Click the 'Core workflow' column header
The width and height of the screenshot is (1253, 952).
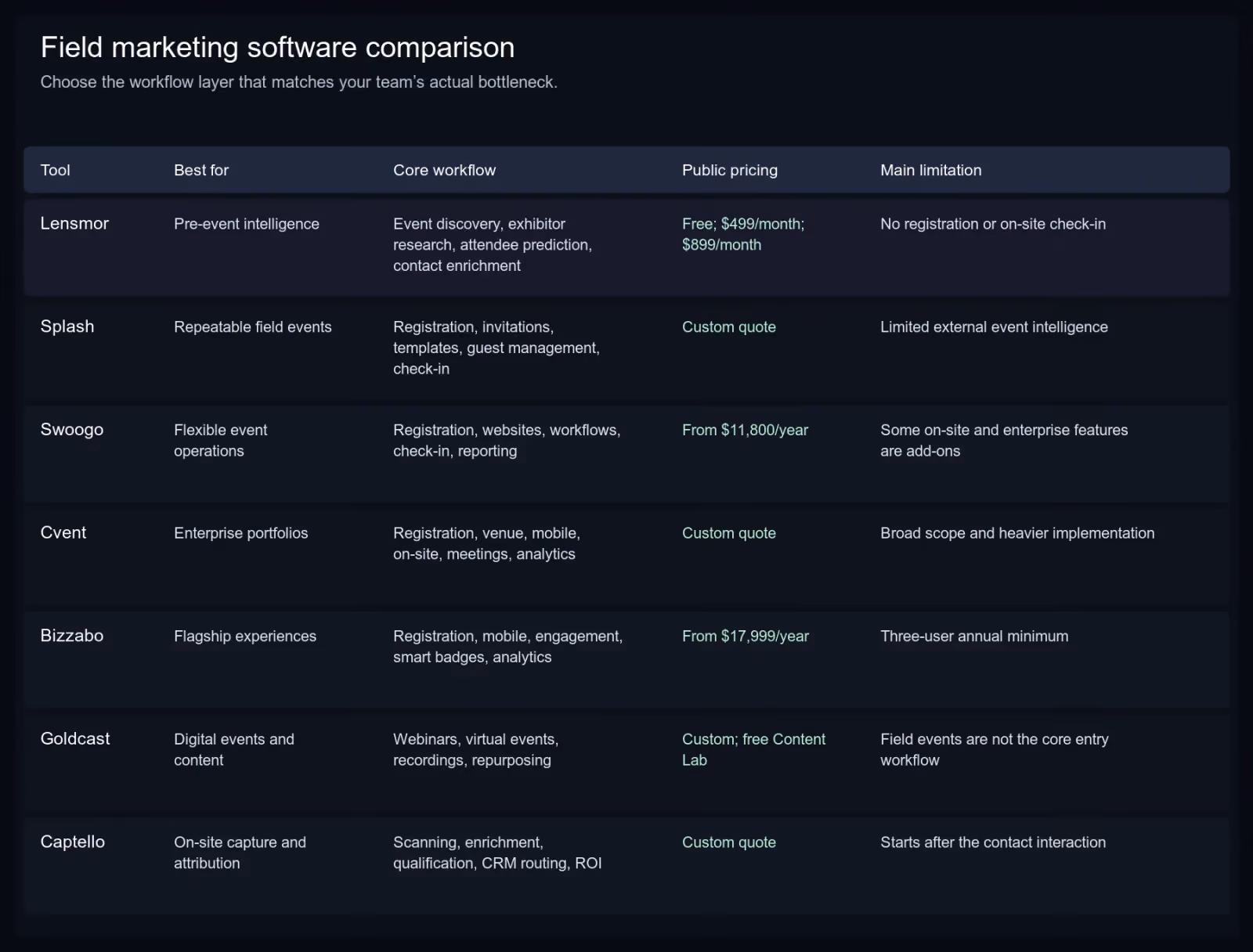pyautogui.click(x=444, y=170)
